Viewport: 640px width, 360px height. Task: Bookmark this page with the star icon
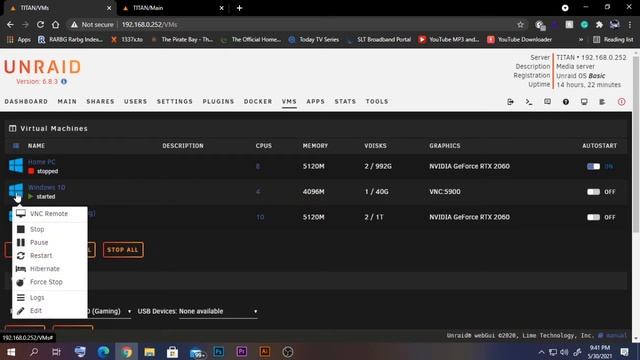(x=520, y=24)
